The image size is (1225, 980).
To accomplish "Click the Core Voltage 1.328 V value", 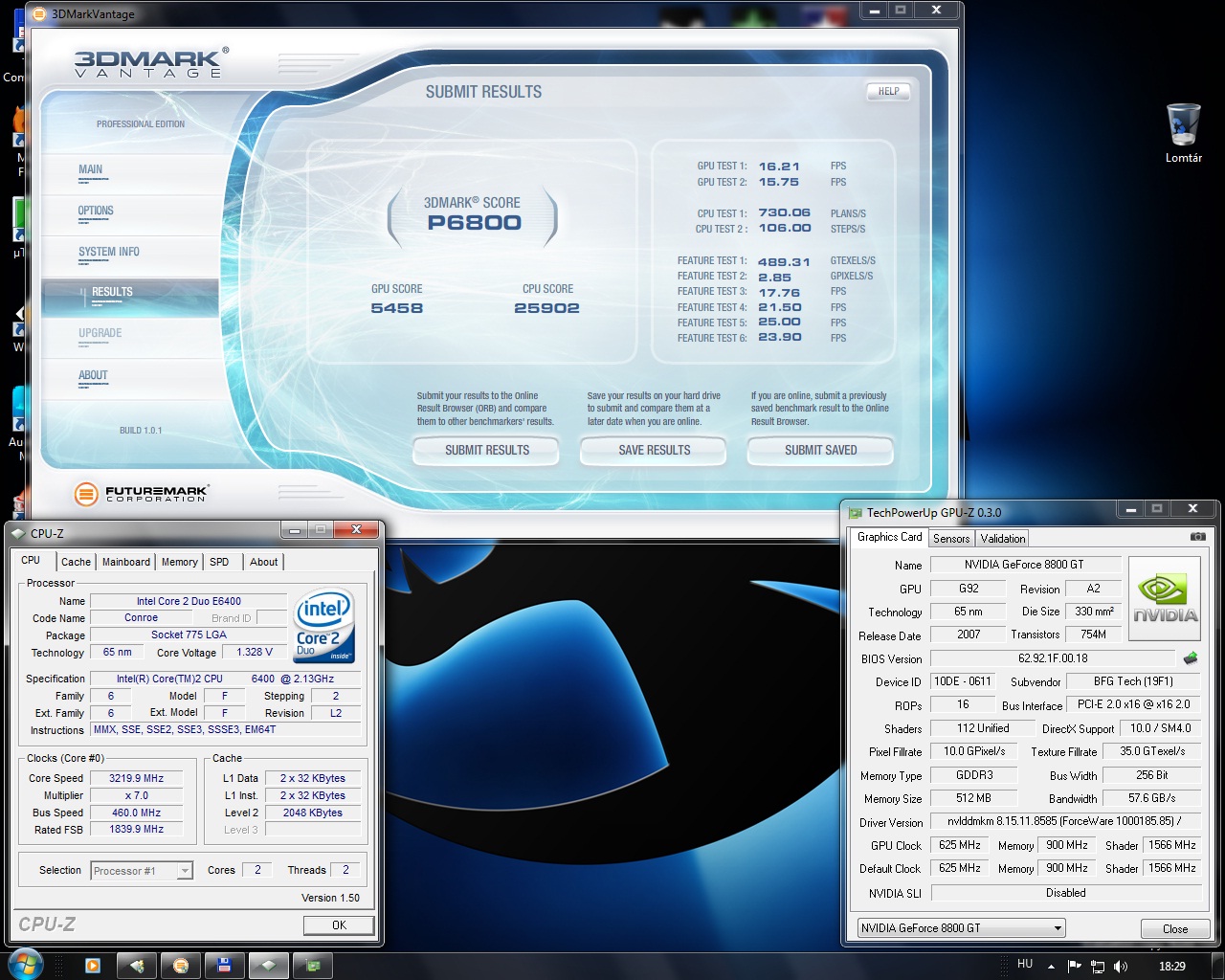I will coord(255,652).
